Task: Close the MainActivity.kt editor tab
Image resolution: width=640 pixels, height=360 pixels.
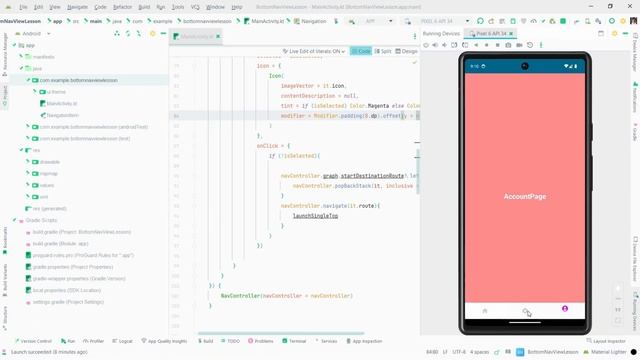Action: 218,36
